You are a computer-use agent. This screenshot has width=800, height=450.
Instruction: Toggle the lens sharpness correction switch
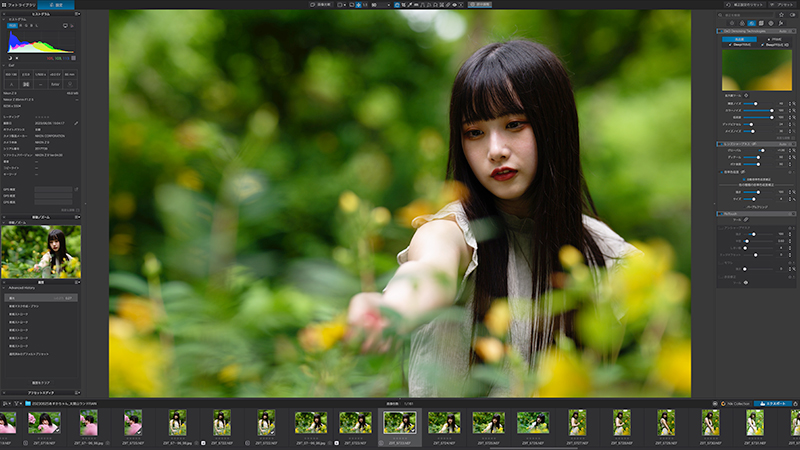(720, 144)
